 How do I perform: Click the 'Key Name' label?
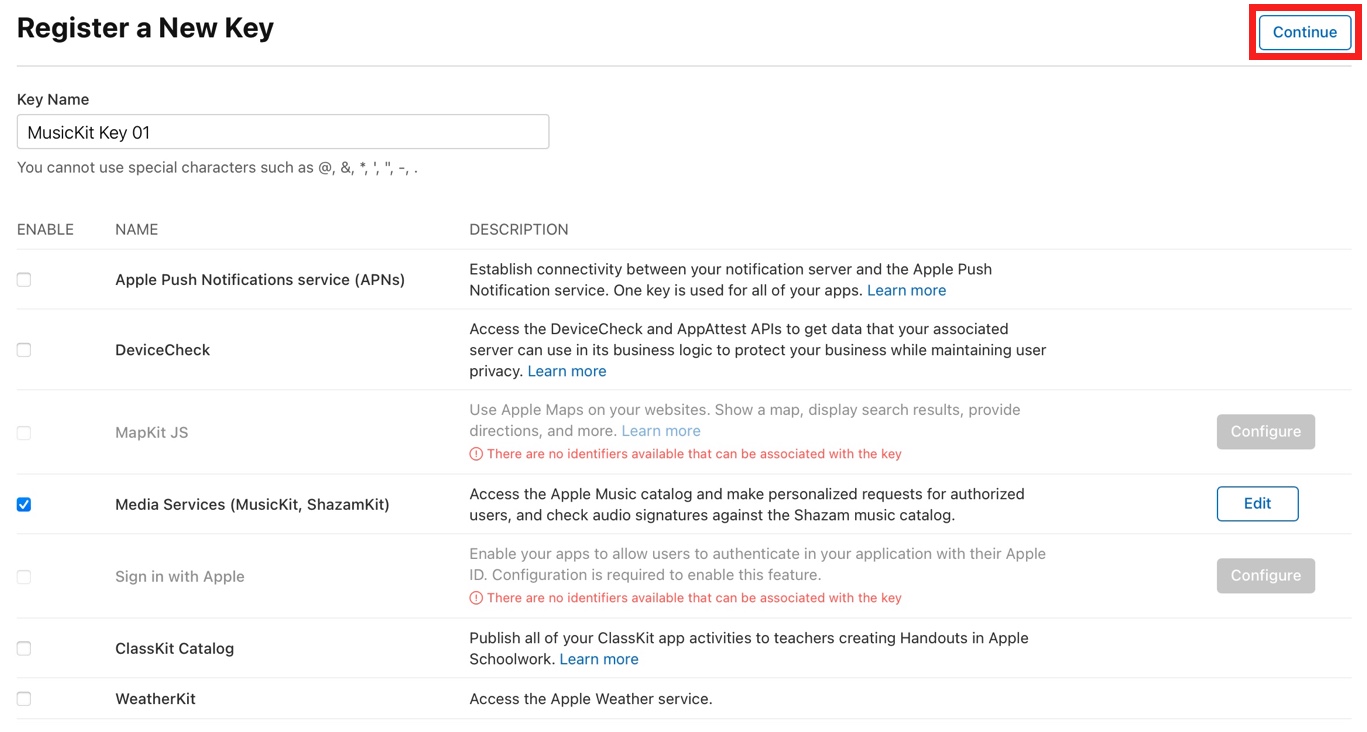(53, 100)
